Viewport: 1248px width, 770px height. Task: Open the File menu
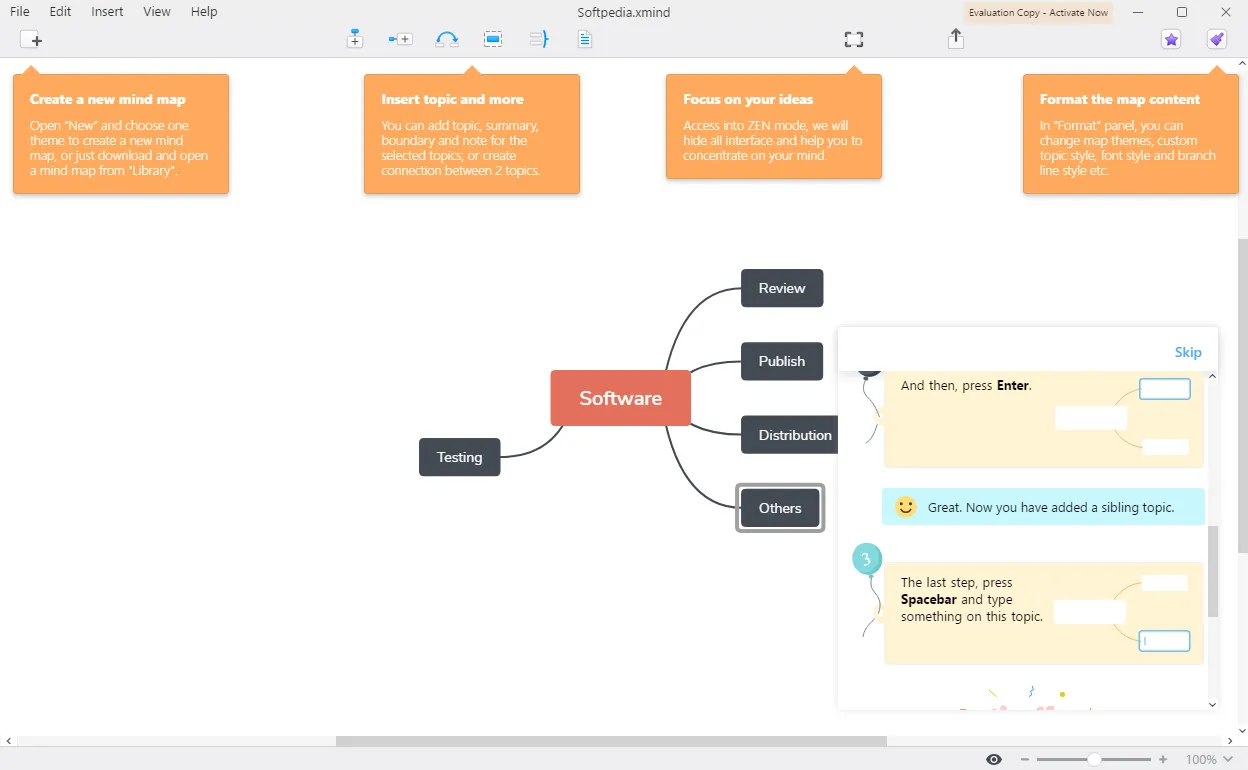tap(20, 12)
